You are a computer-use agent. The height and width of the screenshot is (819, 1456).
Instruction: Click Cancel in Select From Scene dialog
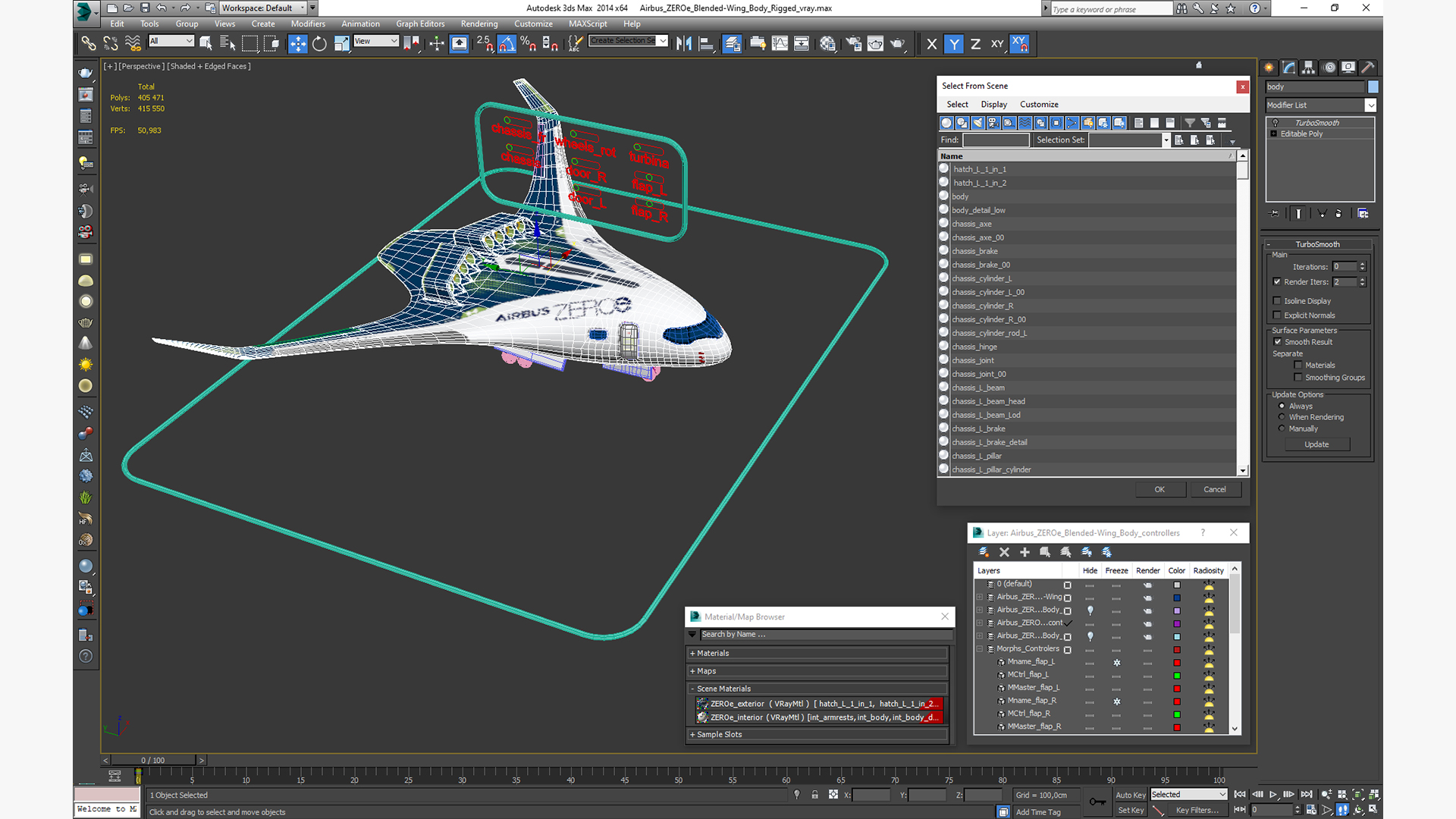[x=1215, y=489]
